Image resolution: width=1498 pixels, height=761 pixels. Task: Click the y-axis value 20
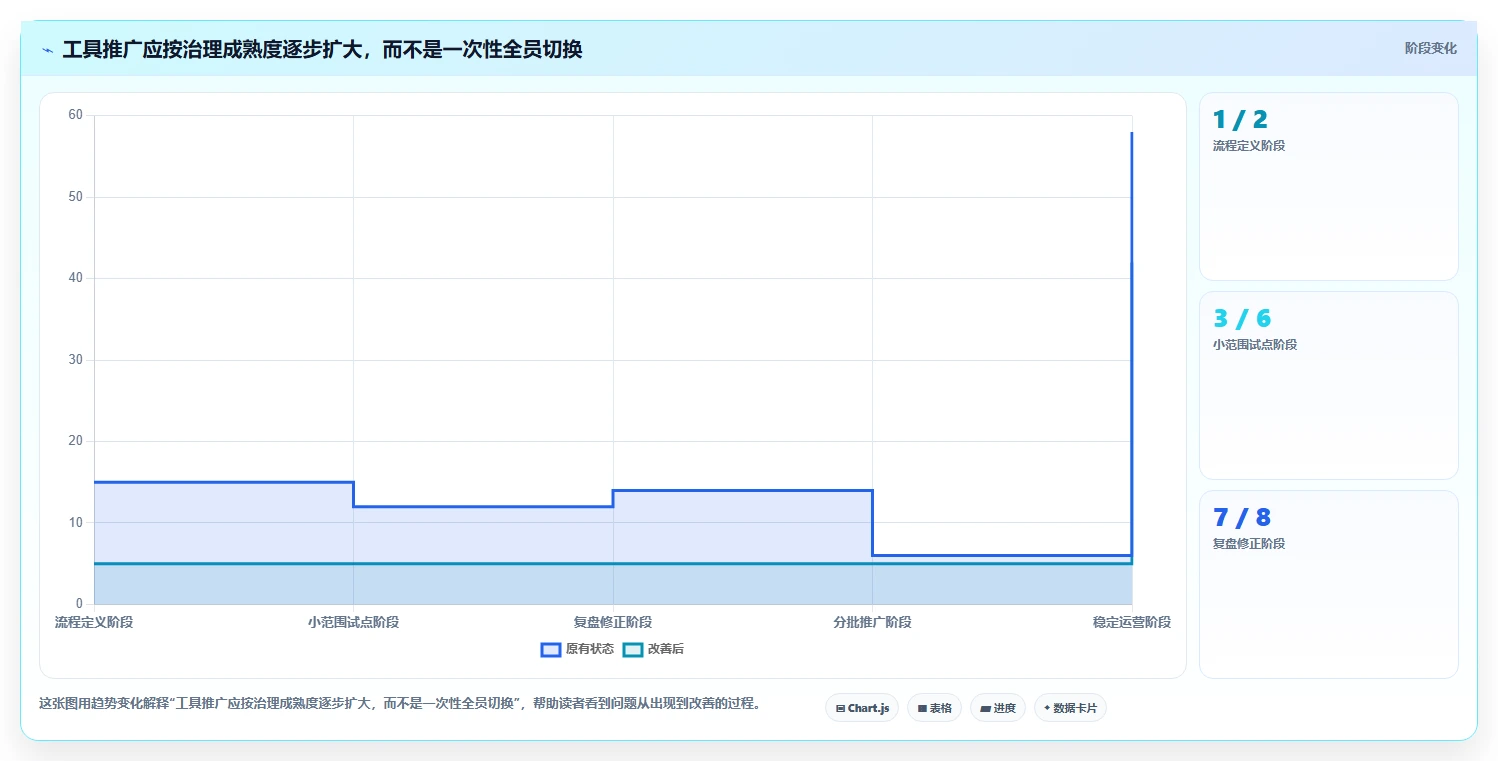[x=75, y=441]
